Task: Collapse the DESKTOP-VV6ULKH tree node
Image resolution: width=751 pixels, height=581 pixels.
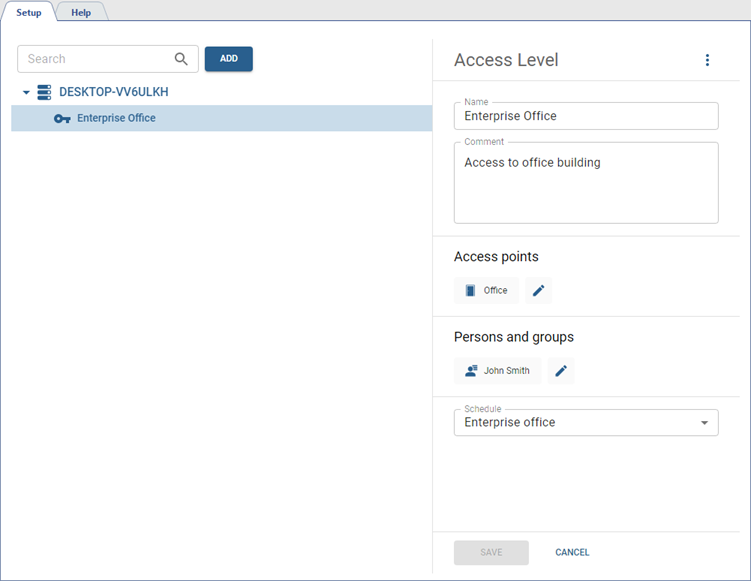Action: coord(26,92)
